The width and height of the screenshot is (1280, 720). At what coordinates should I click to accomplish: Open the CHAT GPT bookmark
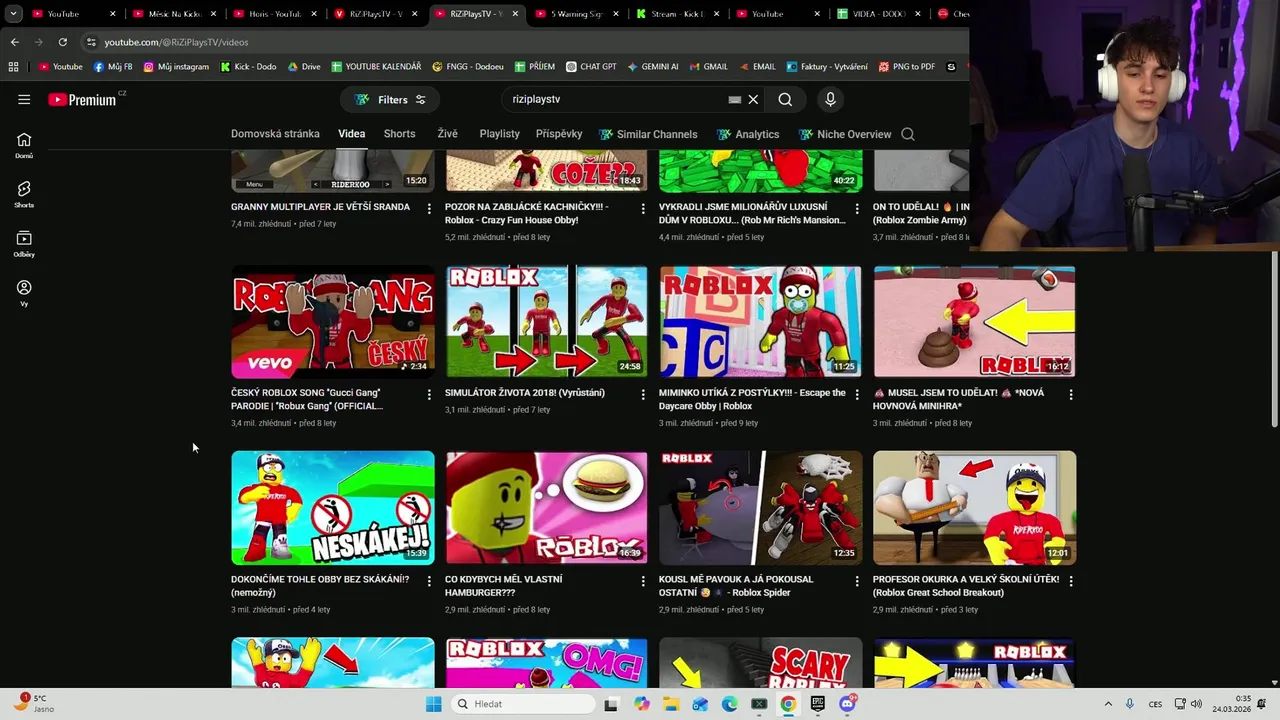point(591,67)
